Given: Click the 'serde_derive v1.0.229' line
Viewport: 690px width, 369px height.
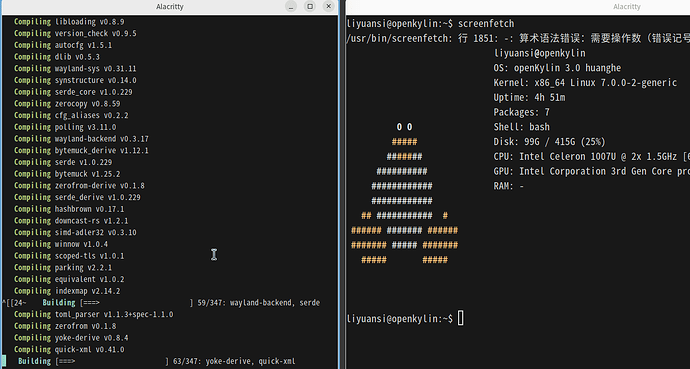Looking at the screenshot, I should pos(77,197).
